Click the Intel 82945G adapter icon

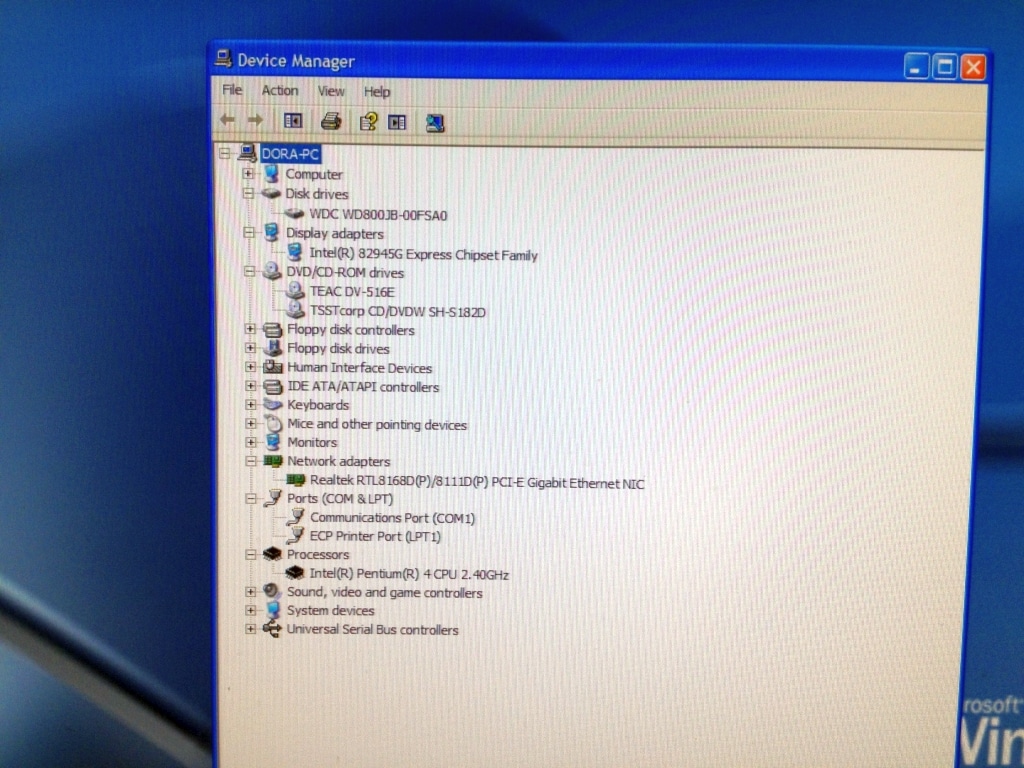pos(295,253)
